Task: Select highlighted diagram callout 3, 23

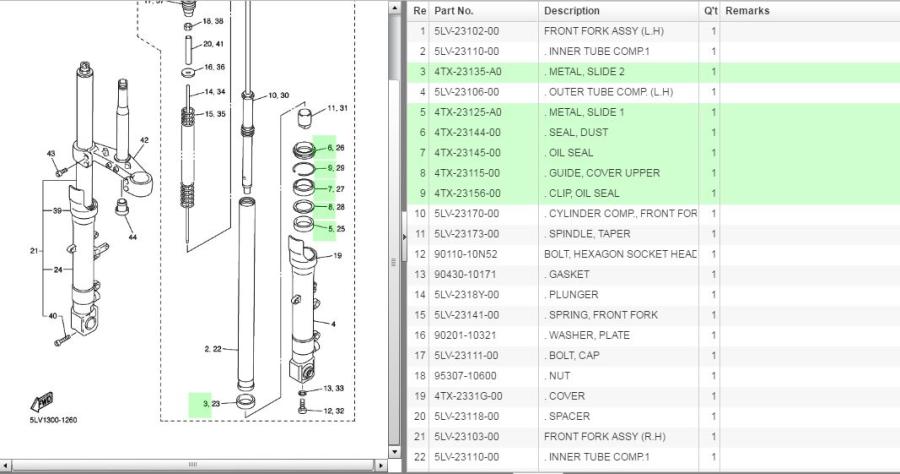Action: click(x=211, y=404)
